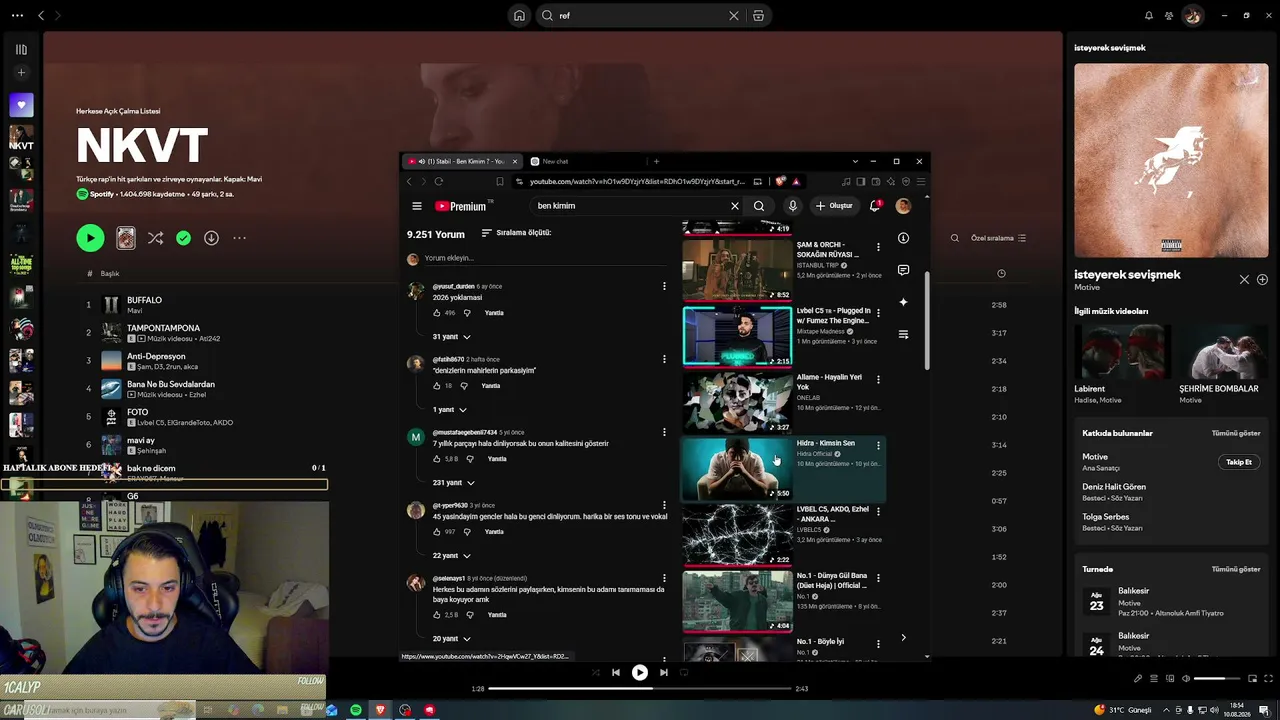Pause or play Spotify playback
Image resolution: width=1280 pixels, height=720 pixels.
pyautogui.click(x=640, y=673)
